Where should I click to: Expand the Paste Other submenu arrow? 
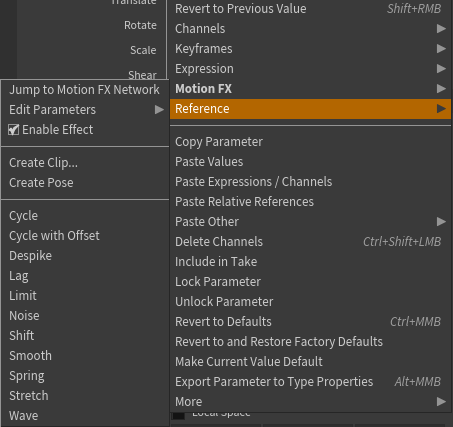[441, 222]
